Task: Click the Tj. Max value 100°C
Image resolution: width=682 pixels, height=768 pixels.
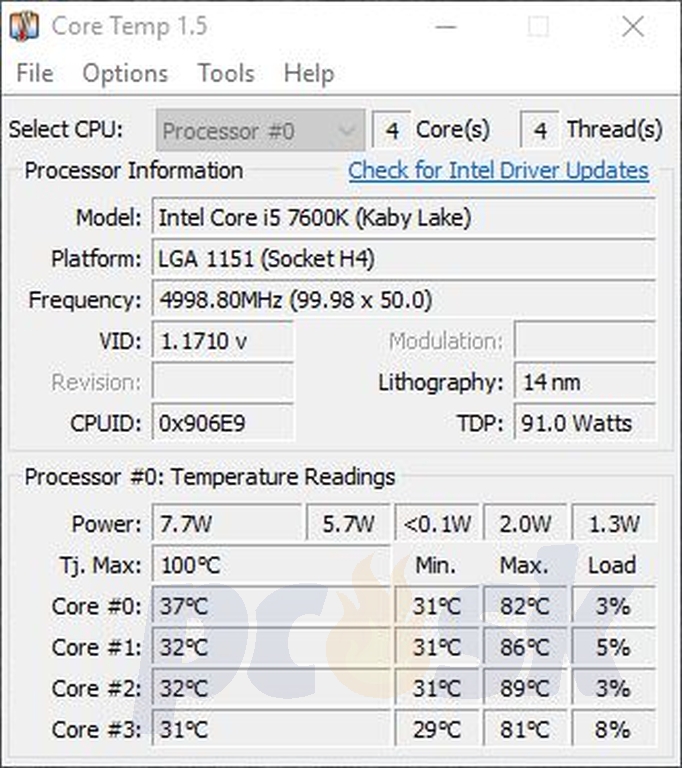Action: coord(271,565)
